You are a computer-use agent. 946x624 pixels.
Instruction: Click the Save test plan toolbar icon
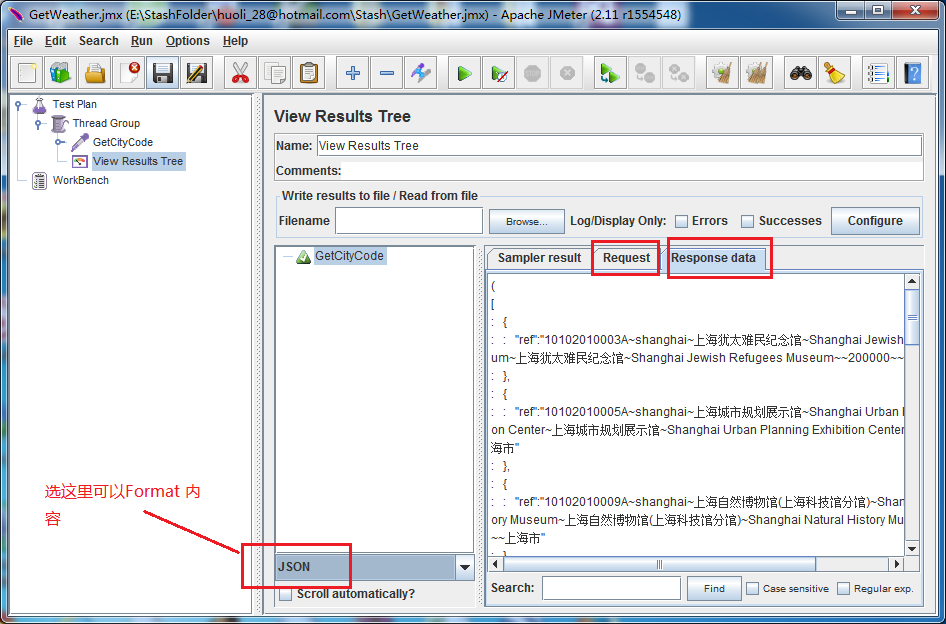coord(162,73)
